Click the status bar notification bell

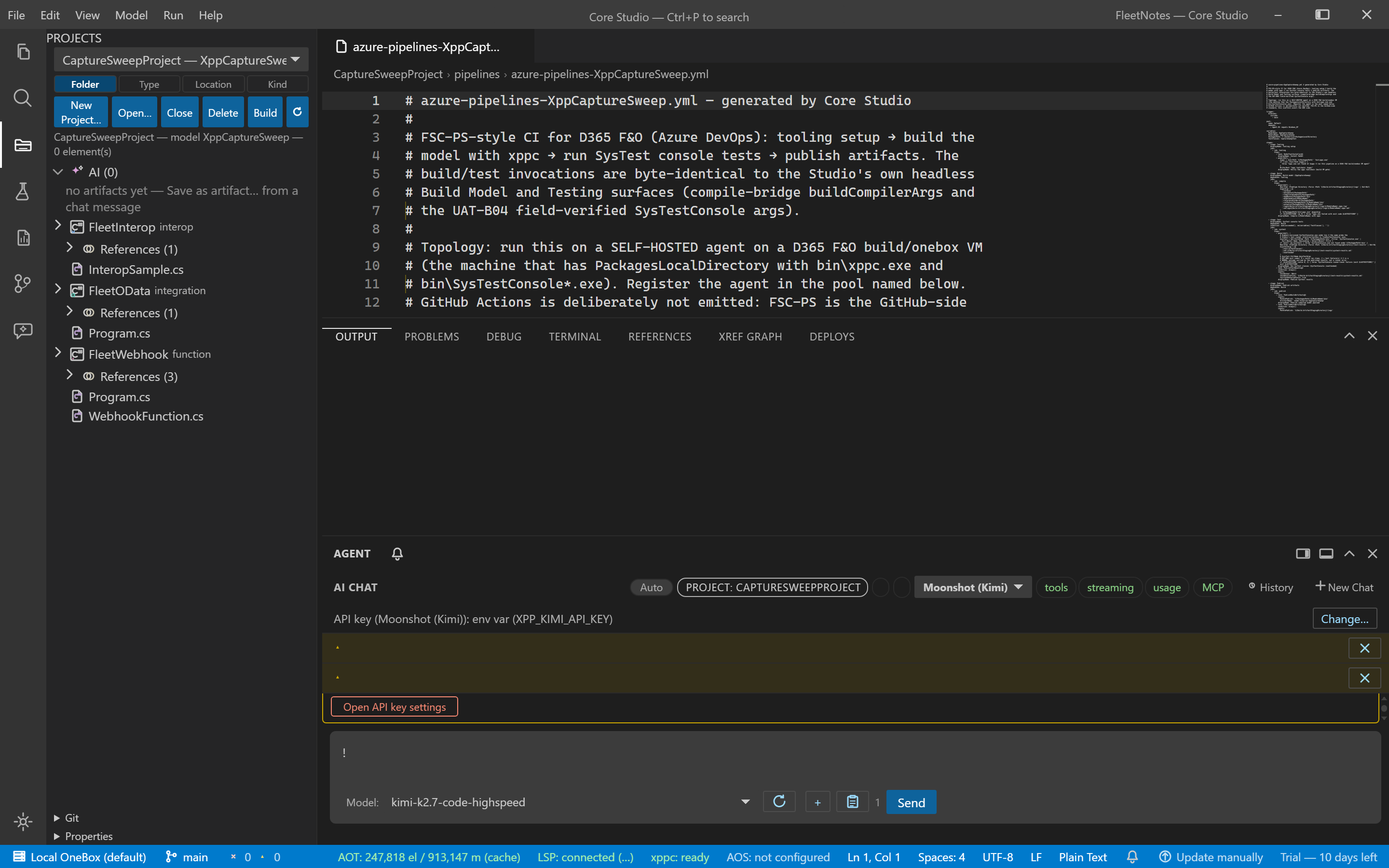coord(1132,857)
